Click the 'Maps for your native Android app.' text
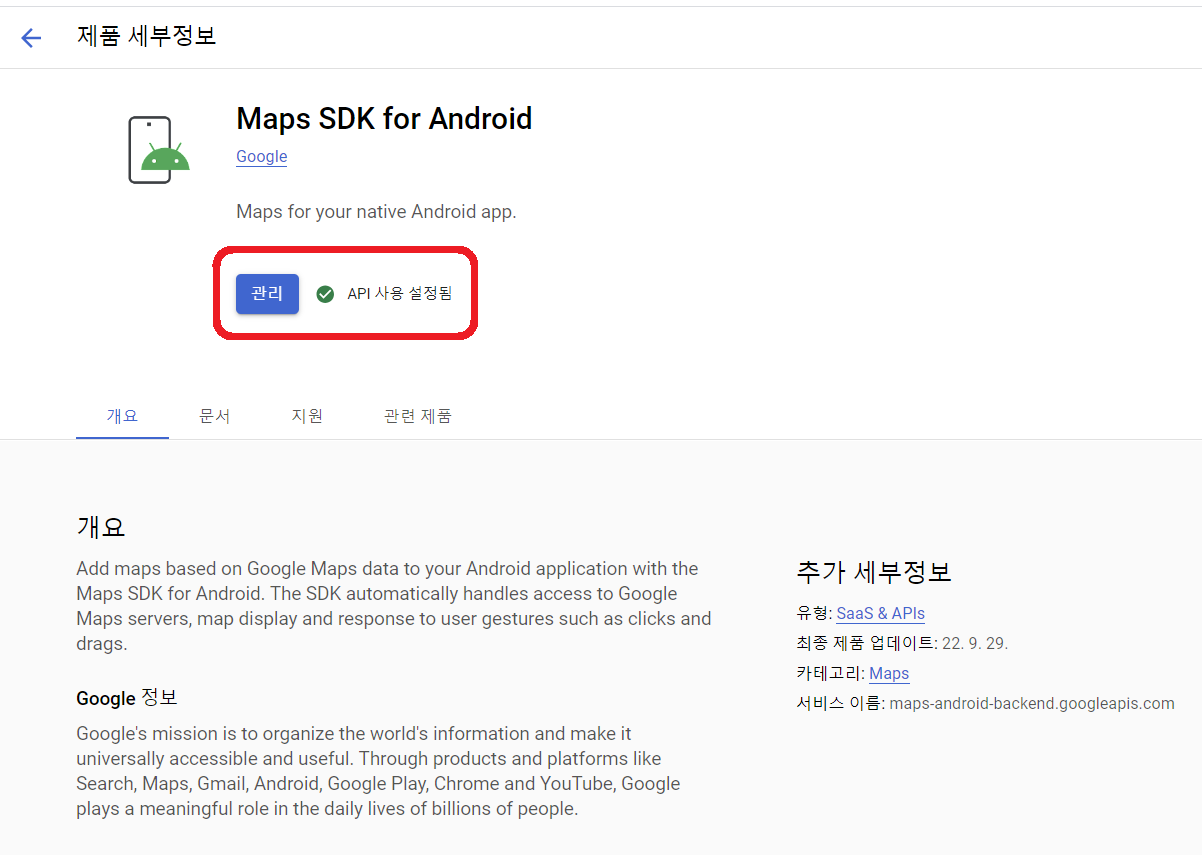The width and height of the screenshot is (1202, 855). coord(376,212)
